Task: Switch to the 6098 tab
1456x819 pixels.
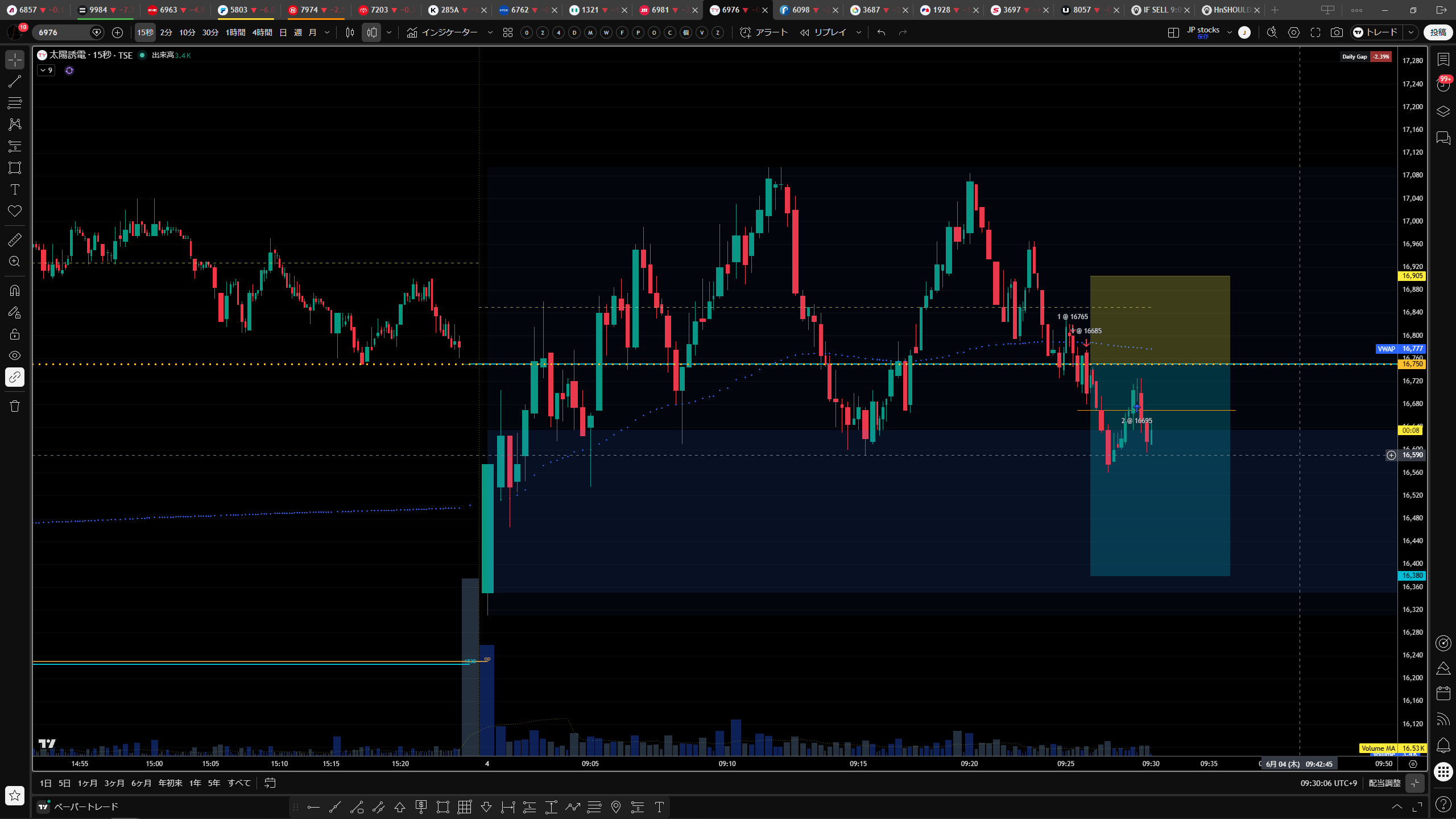Action: coord(808,10)
